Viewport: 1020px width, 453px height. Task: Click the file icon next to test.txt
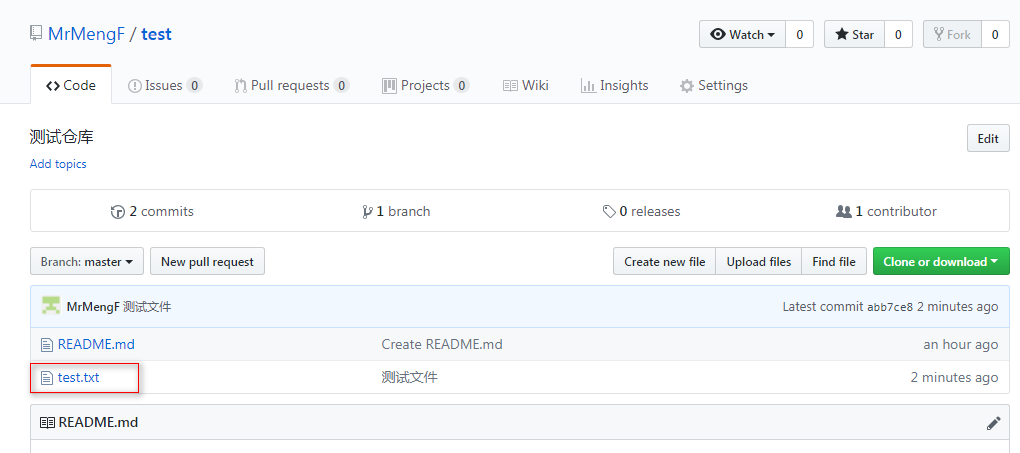tap(46, 378)
